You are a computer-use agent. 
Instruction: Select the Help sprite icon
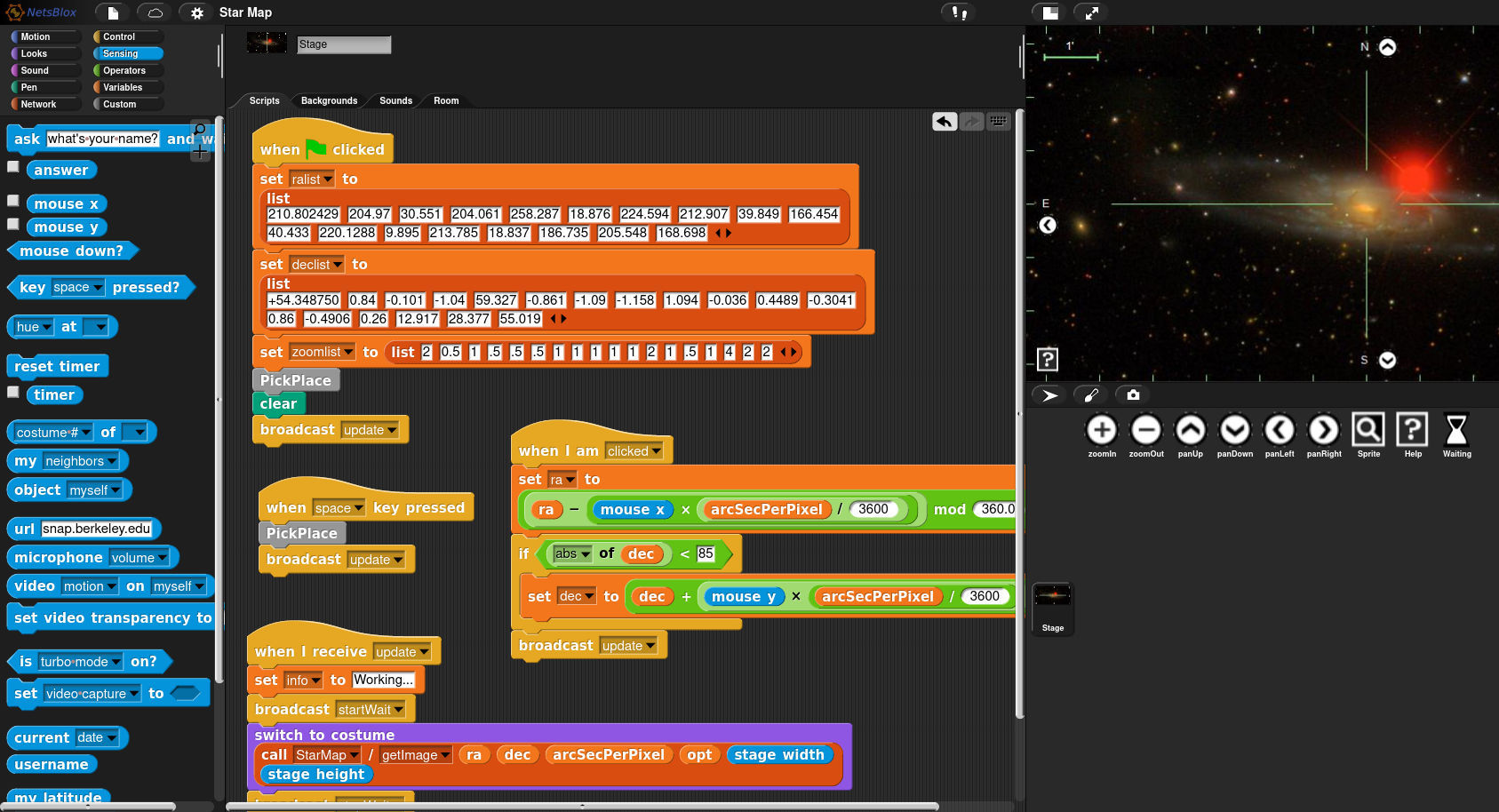(x=1413, y=435)
